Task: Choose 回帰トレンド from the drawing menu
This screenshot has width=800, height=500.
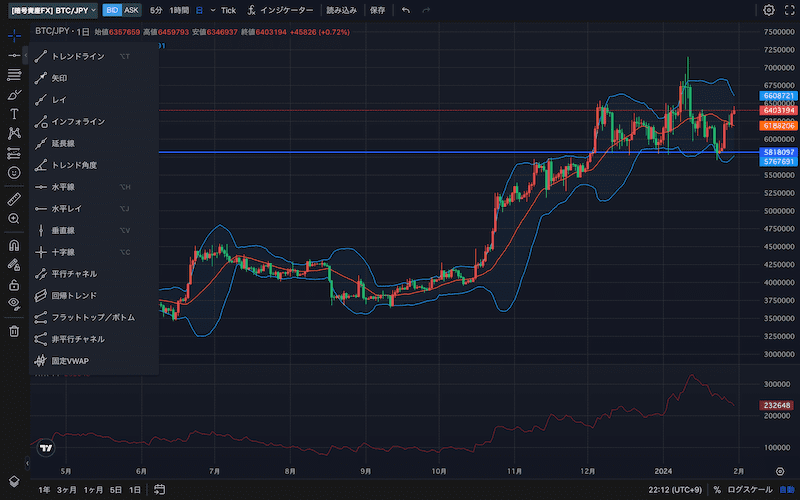Action: point(94,296)
